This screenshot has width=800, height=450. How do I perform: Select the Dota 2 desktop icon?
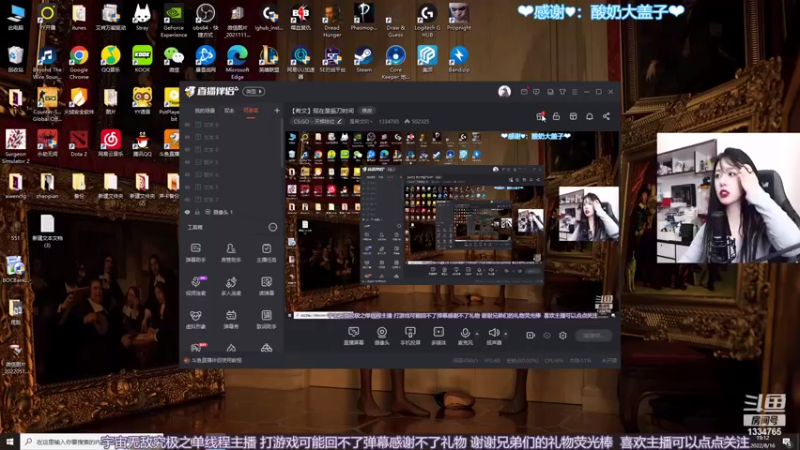pos(79,143)
